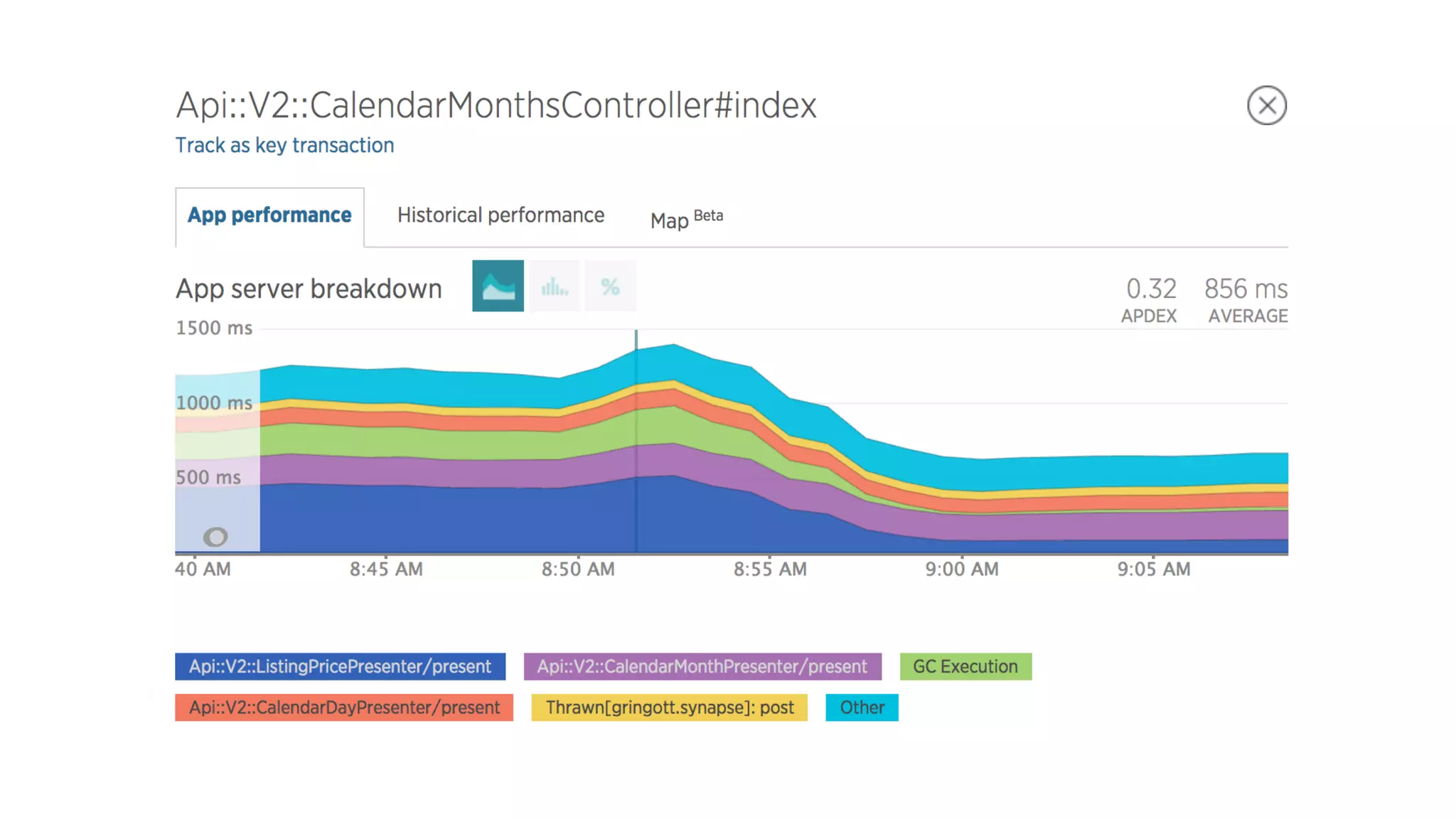The height and width of the screenshot is (819, 1456).
Task: Open the Historical performance tab
Action: [500, 215]
